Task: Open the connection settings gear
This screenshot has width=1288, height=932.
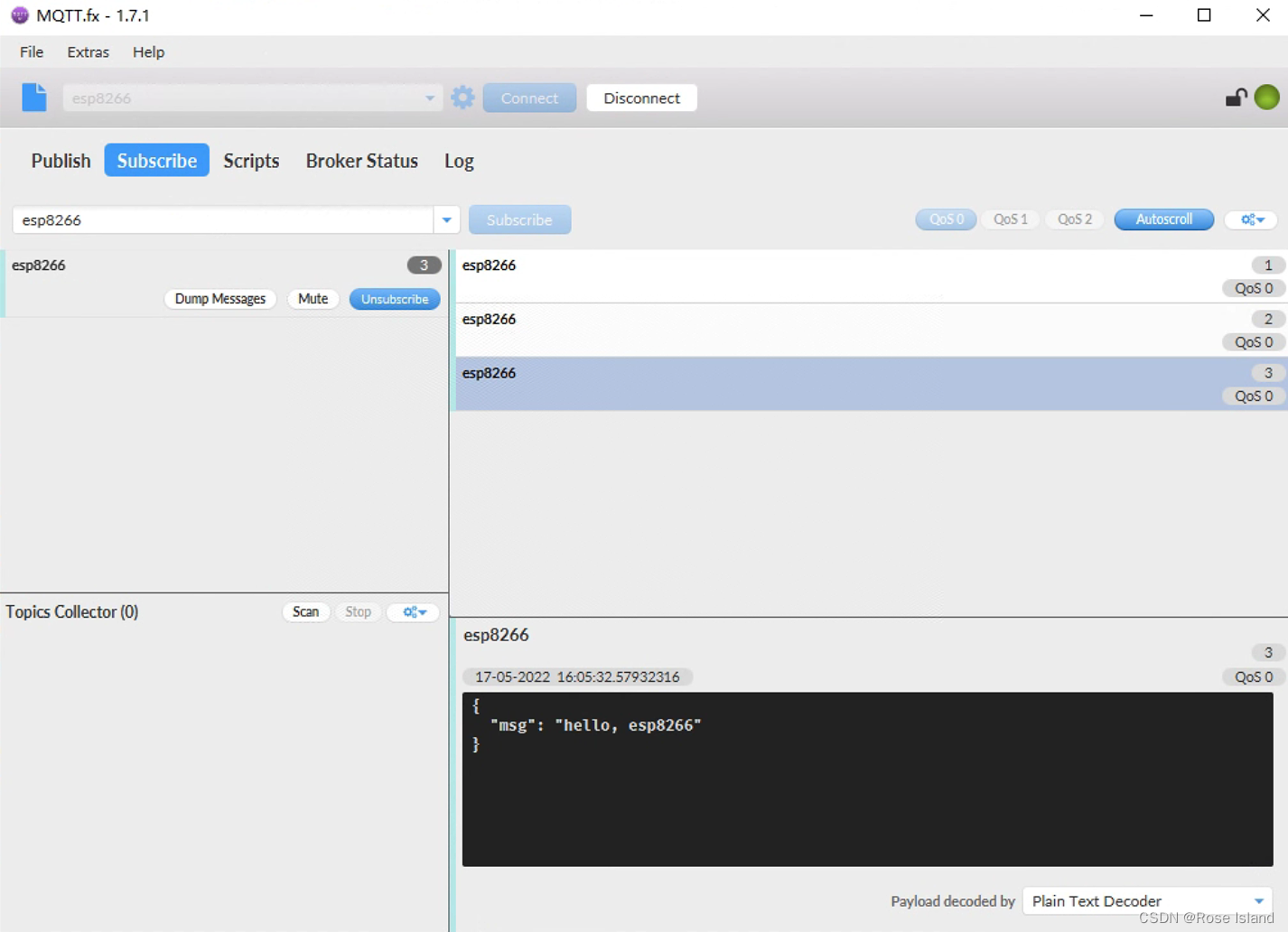Action: click(462, 97)
